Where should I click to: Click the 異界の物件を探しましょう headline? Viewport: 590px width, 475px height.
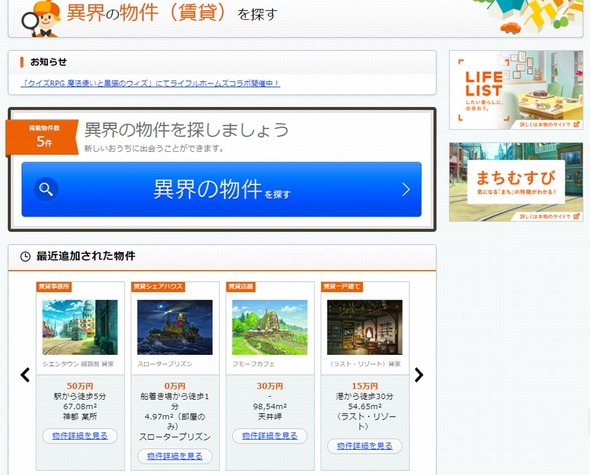pos(187,130)
